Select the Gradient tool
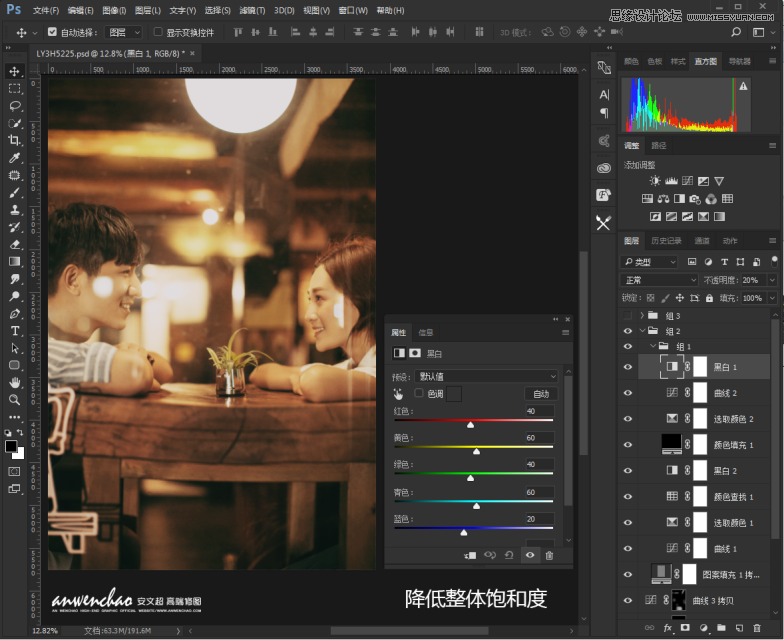 click(x=14, y=262)
